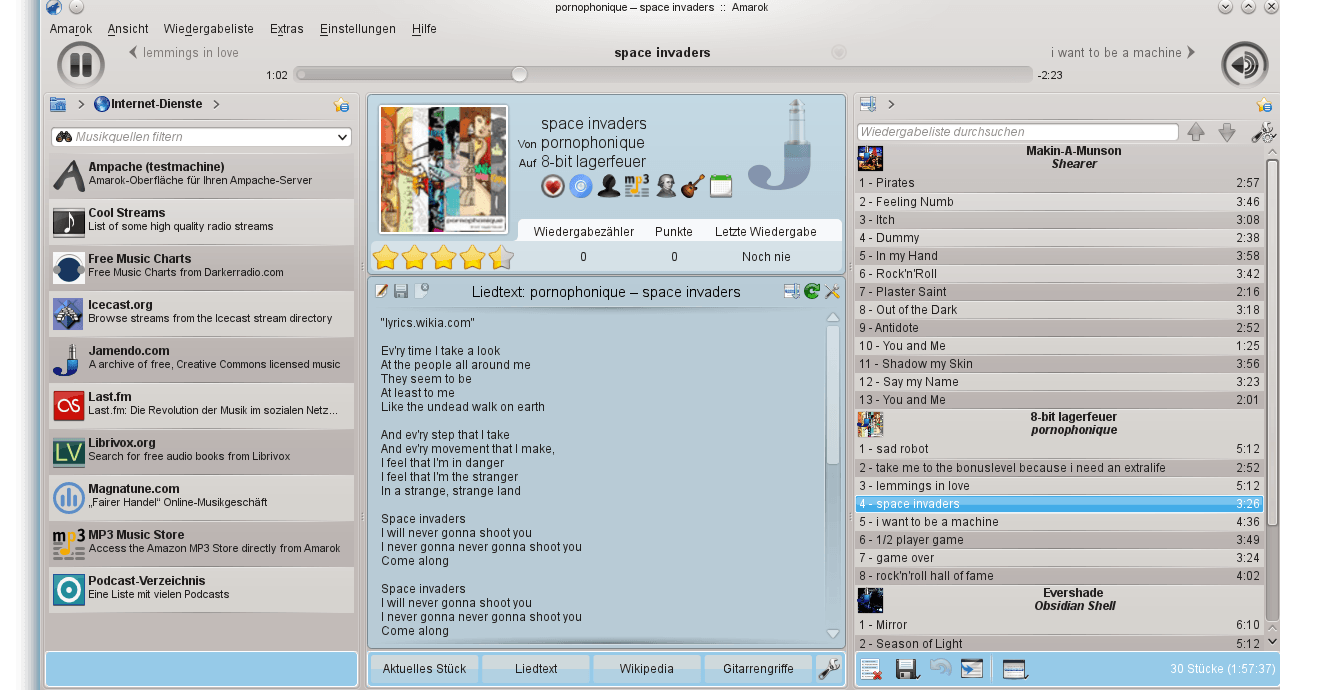Open the Magnatune.com music store
Viewport: 1326px width, 690px height.
(201, 496)
